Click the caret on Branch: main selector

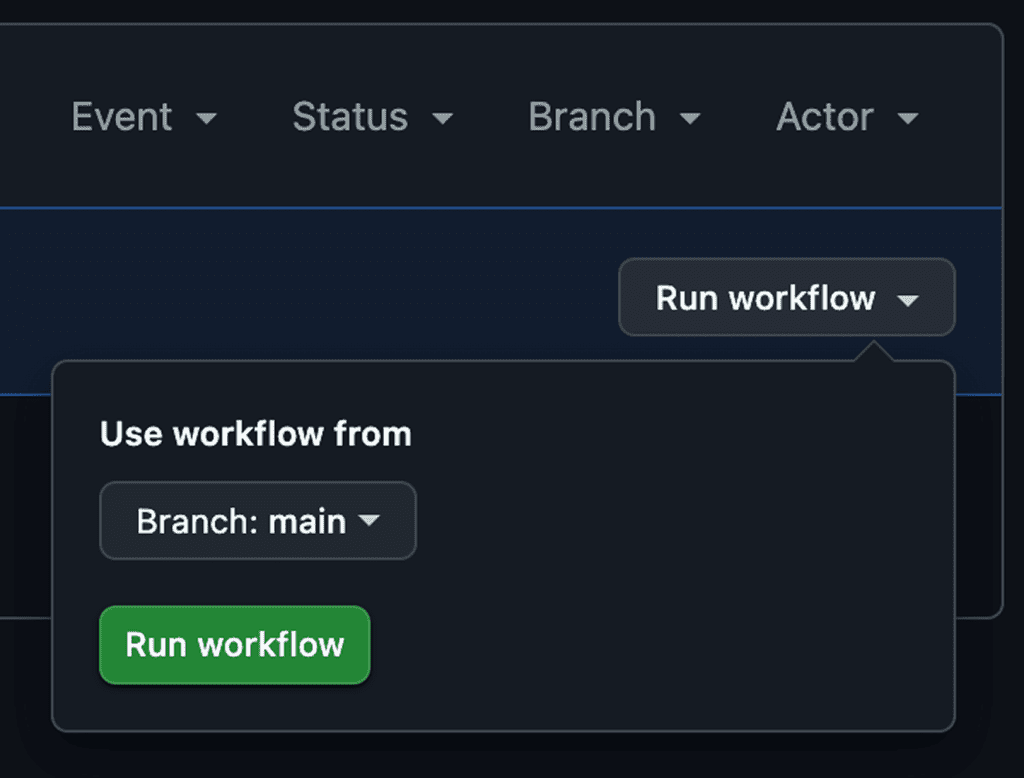371,520
